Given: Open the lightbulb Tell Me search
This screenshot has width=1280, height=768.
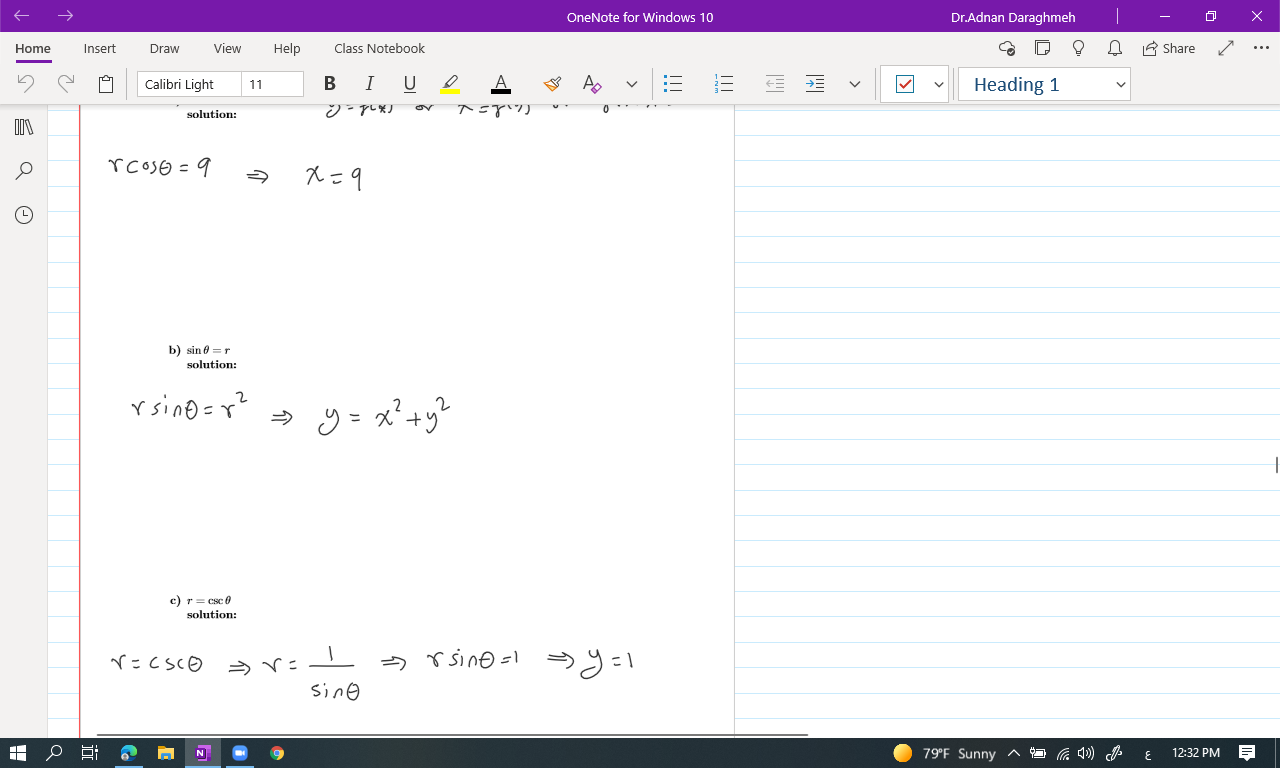Looking at the screenshot, I should click(x=1078, y=48).
